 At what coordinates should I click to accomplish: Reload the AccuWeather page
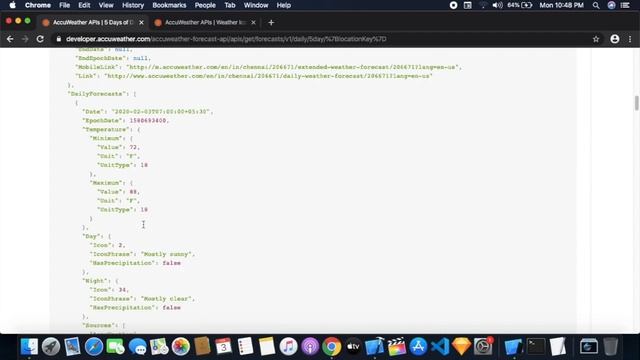(40, 39)
